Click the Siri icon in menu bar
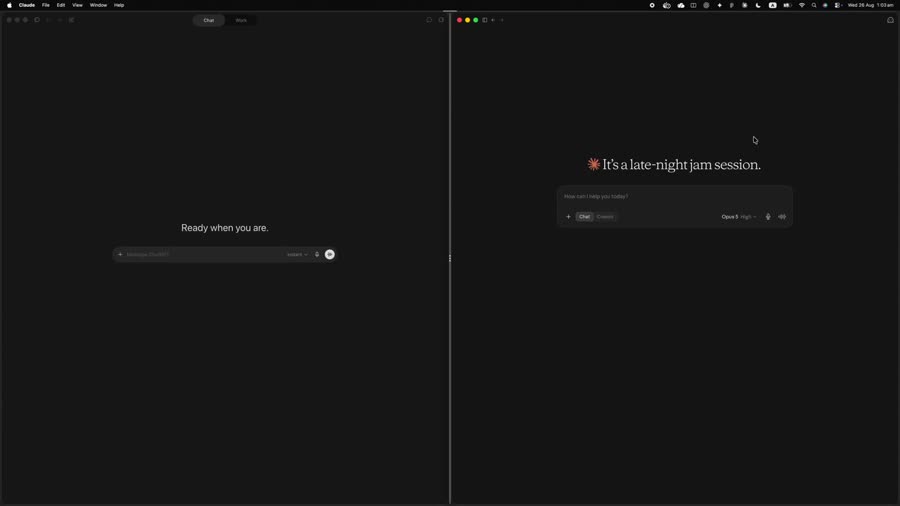Viewport: 900px width, 506px height. coord(825,5)
